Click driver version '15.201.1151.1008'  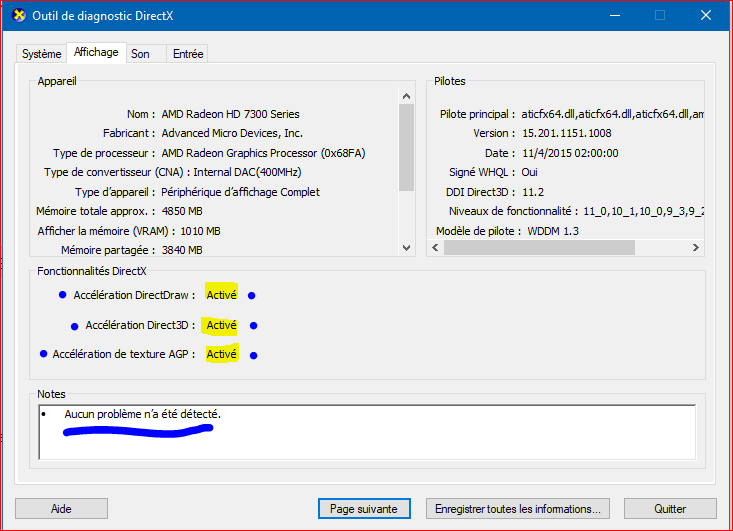(567, 133)
